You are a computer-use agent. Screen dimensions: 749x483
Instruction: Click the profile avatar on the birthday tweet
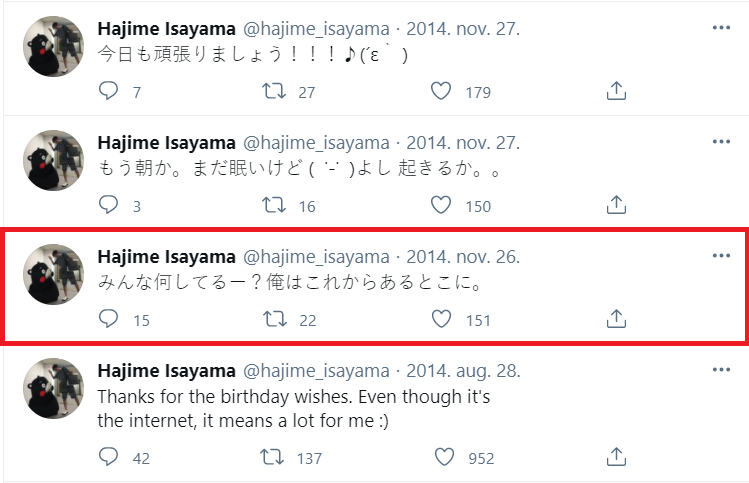tap(52, 388)
